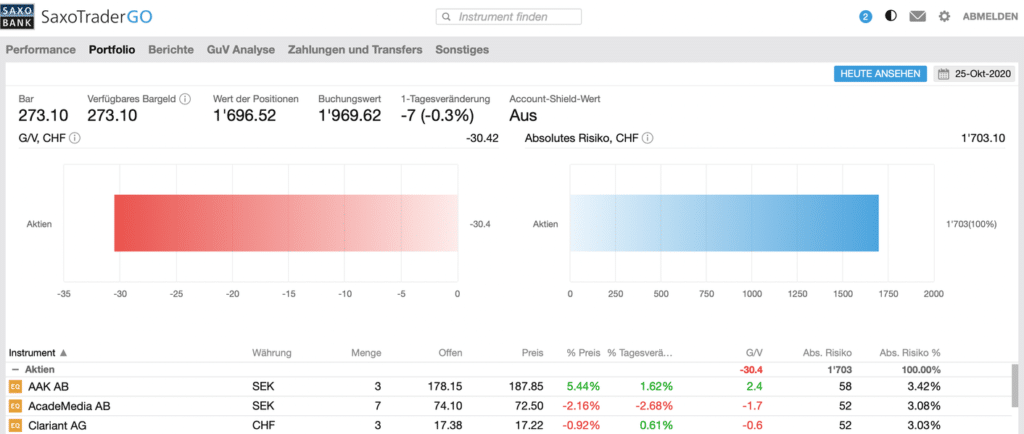Click the info icon beside Verfügbares Bargeld
The image size is (1024, 434).
click(185, 99)
